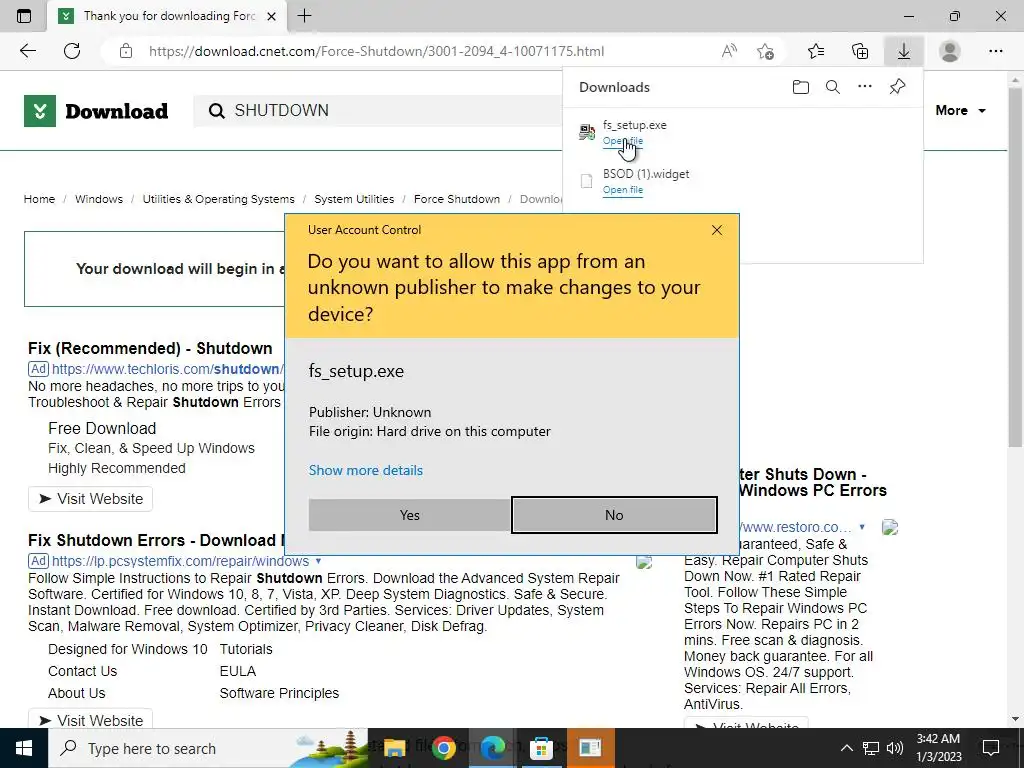Open the EULA ad link
The image size is (1024, 768).
click(238, 671)
